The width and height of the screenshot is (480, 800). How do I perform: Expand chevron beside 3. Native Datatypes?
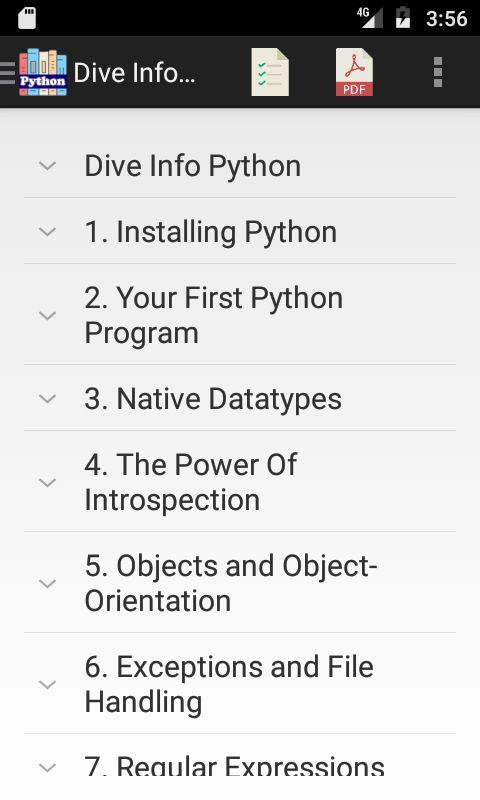[47, 398]
